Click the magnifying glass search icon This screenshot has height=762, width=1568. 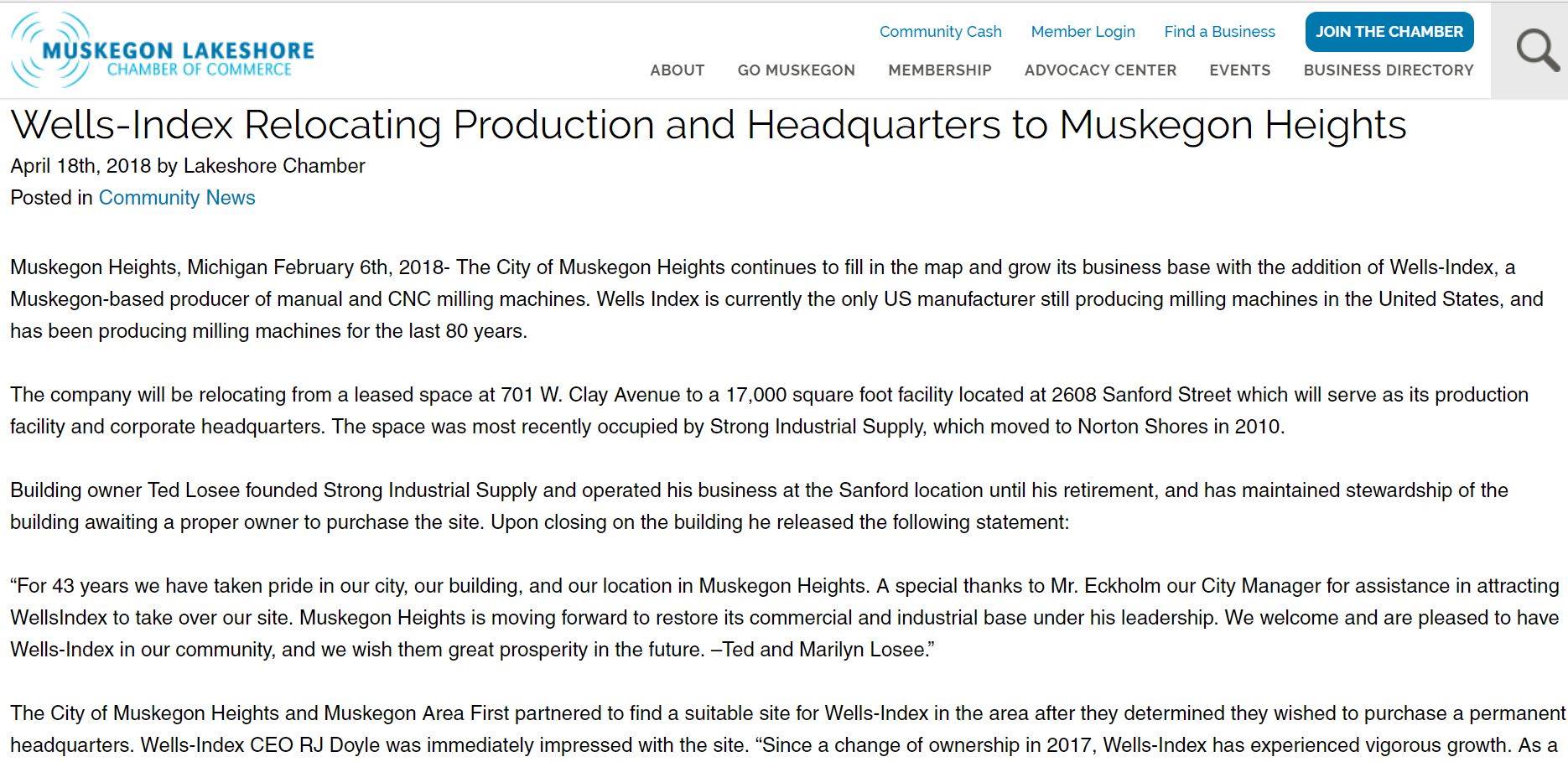pyautogui.click(x=1538, y=50)
